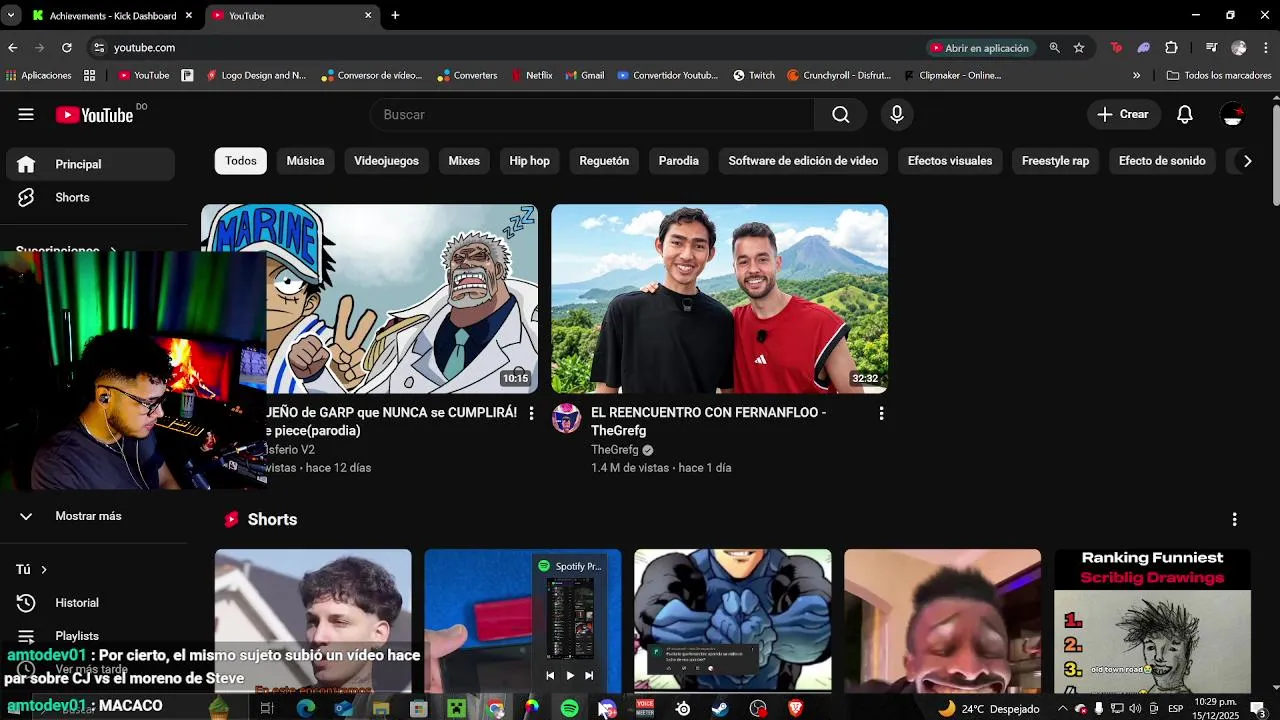1280x720 pixels.
Task: Open the Gmail bookmark
Action: (584, 75)
